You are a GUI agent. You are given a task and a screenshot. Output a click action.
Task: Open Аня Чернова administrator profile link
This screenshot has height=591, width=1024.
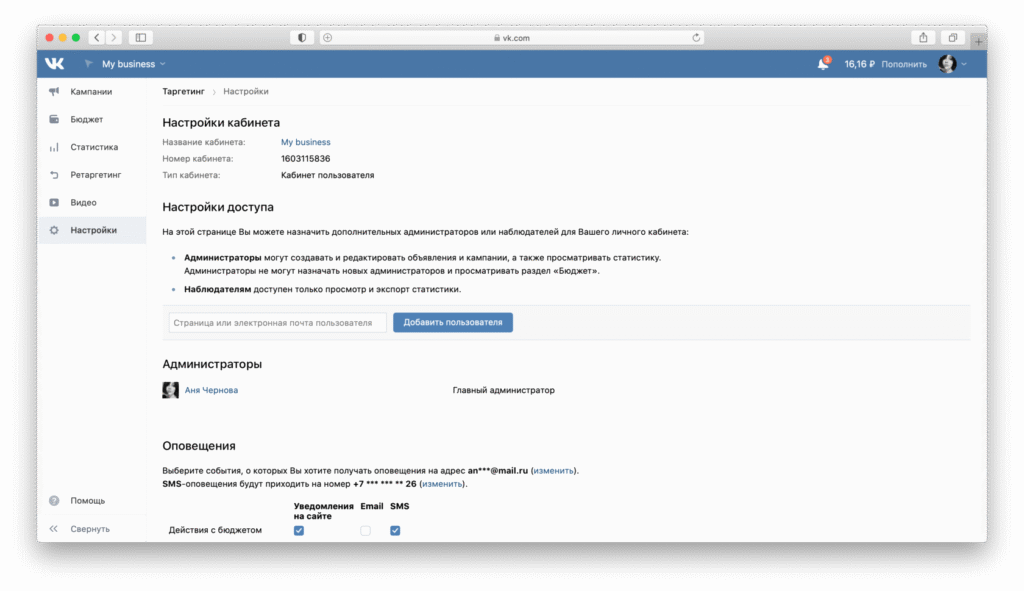click(211, 390)
